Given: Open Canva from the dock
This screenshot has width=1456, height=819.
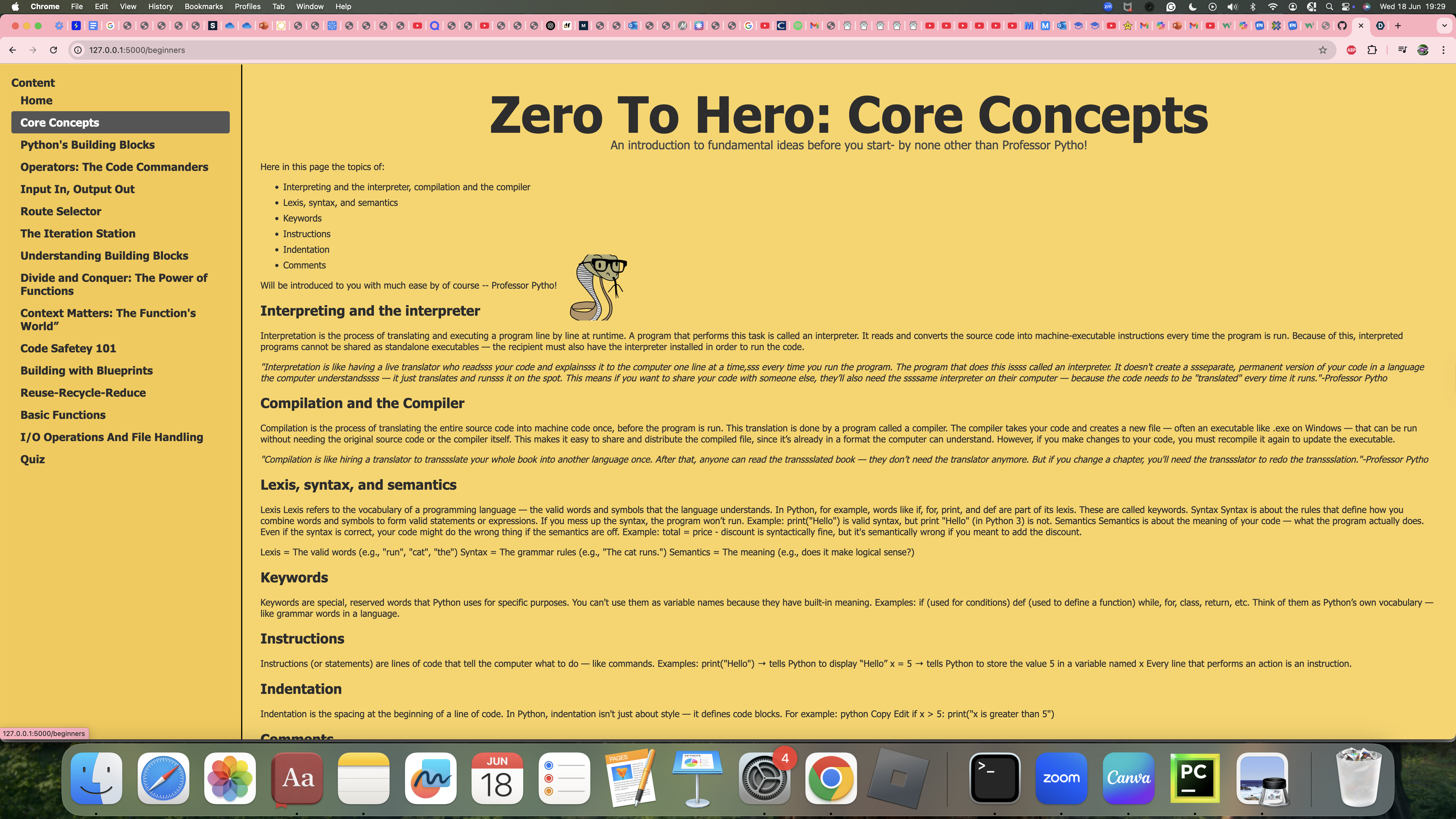Looking at the screenshot, I should [1128, 778].
